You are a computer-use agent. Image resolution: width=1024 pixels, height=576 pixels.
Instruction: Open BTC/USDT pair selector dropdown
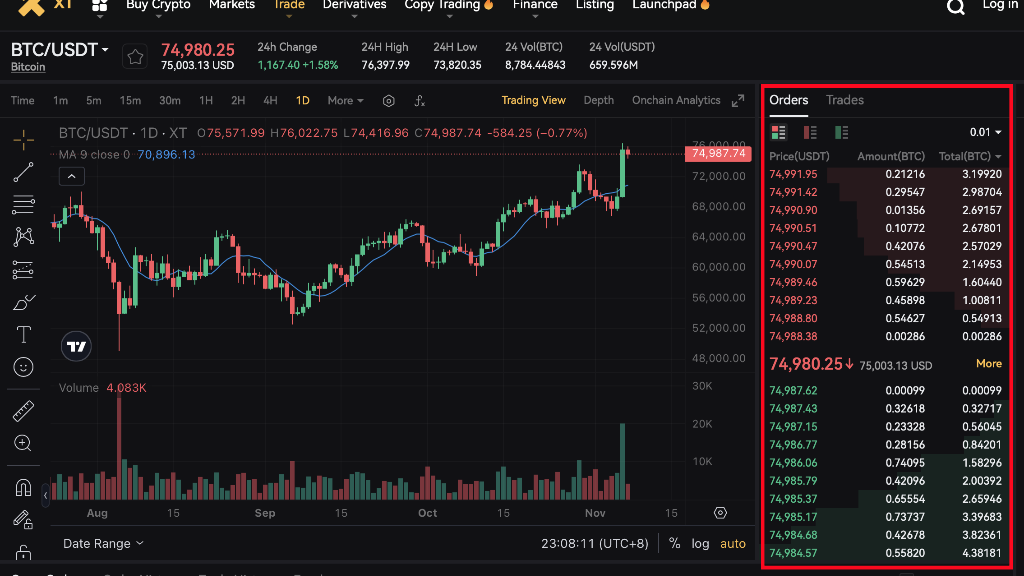(x=59, y=50)
